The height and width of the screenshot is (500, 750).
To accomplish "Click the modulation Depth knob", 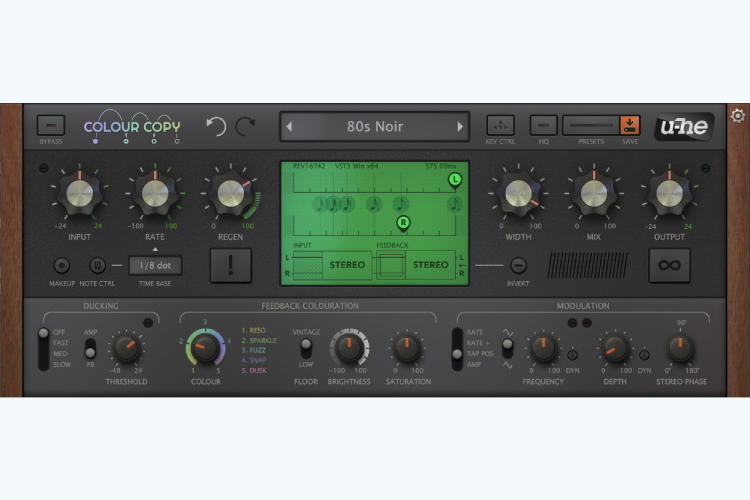I will [x=615, y=348].
